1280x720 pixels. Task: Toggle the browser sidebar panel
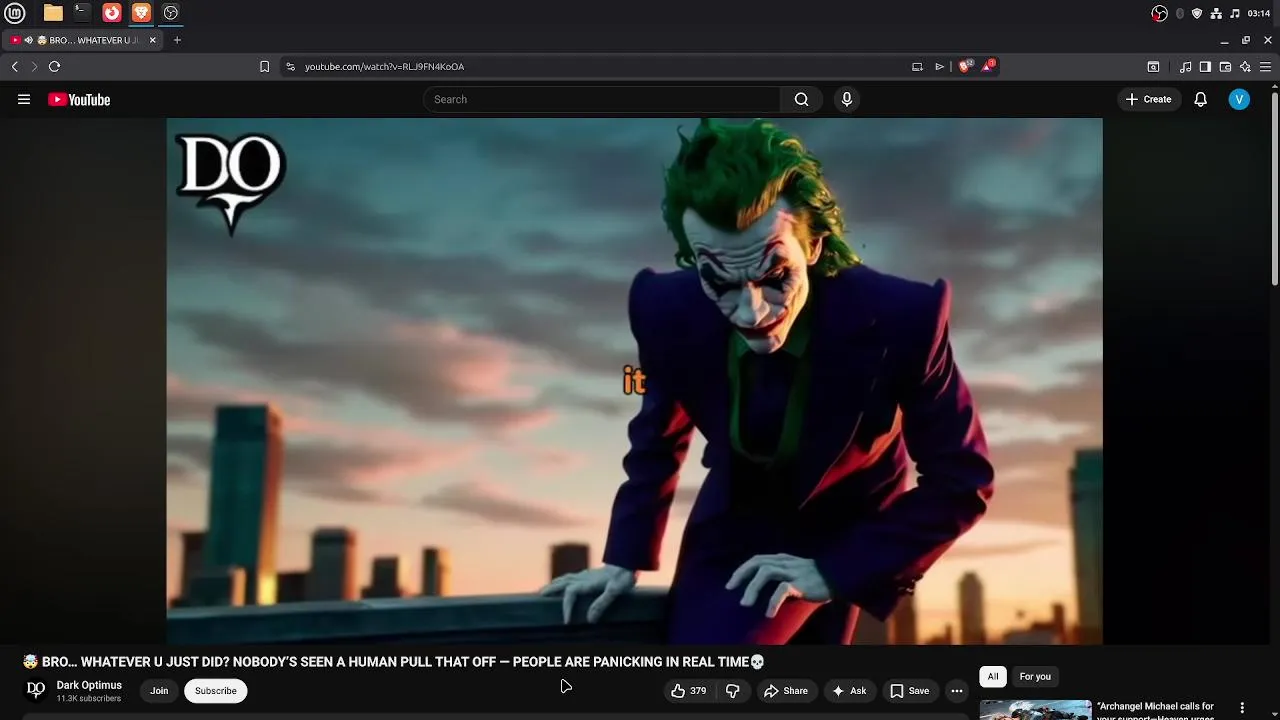(1205, 66)
